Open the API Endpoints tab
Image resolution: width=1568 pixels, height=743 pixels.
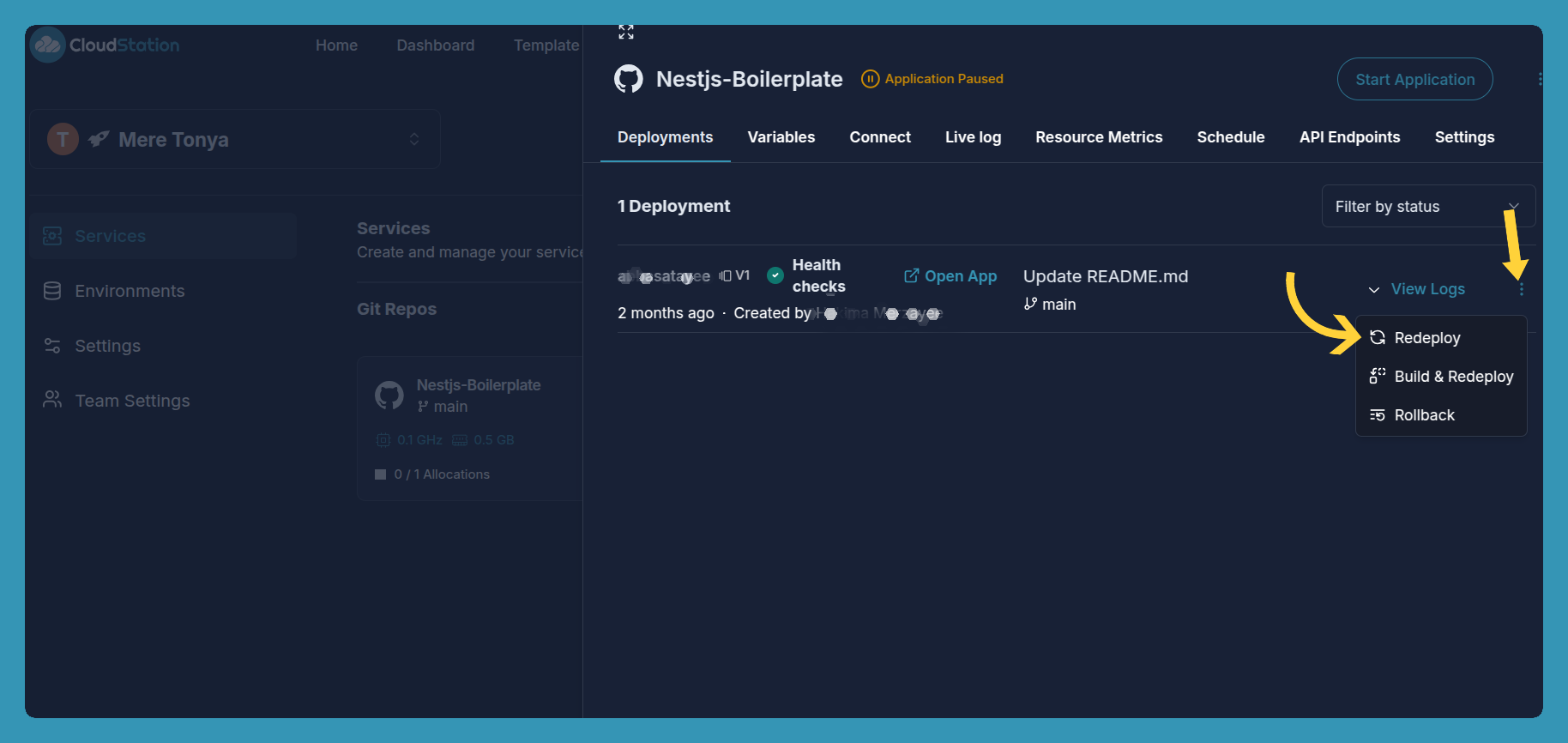[x=1350, y=137]
